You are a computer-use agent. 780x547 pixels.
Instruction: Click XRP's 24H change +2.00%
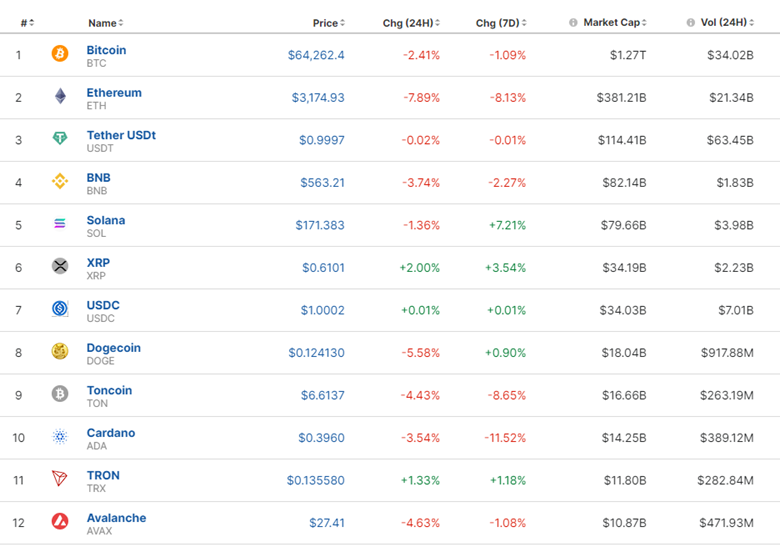coord(419,268)
